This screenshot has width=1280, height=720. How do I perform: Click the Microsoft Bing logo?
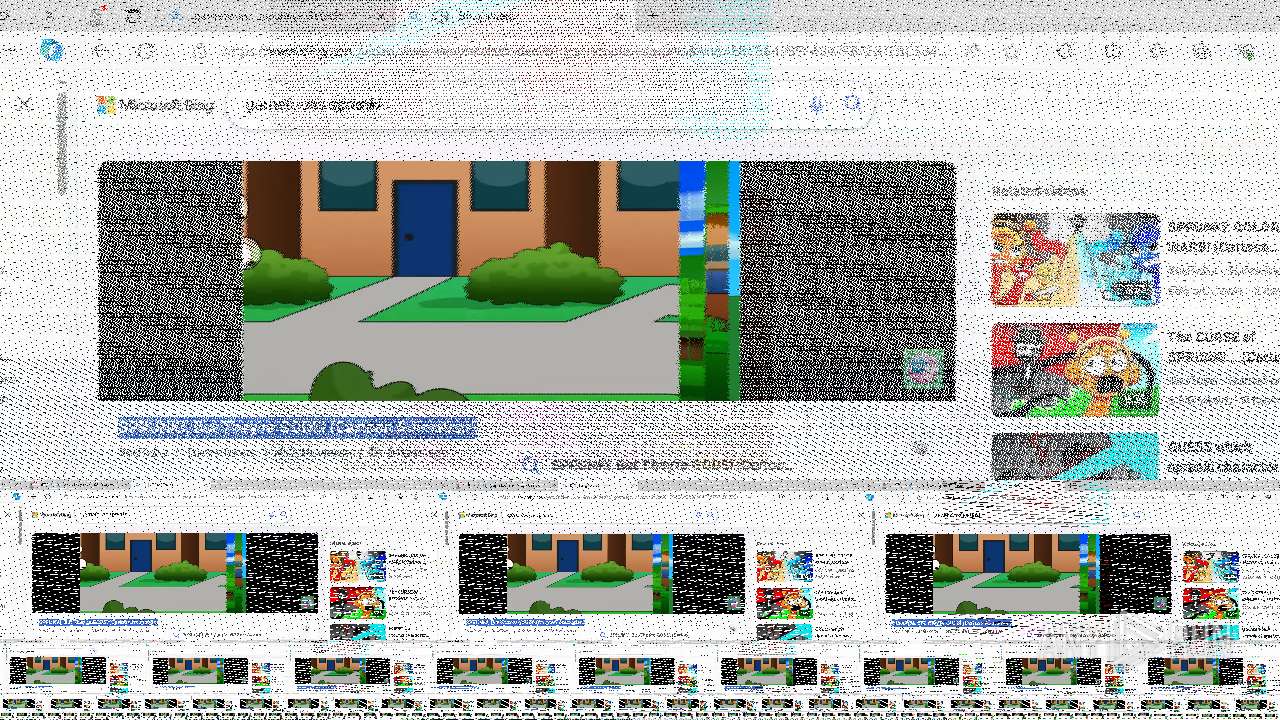pyautogui.click(x=155, y=105)
